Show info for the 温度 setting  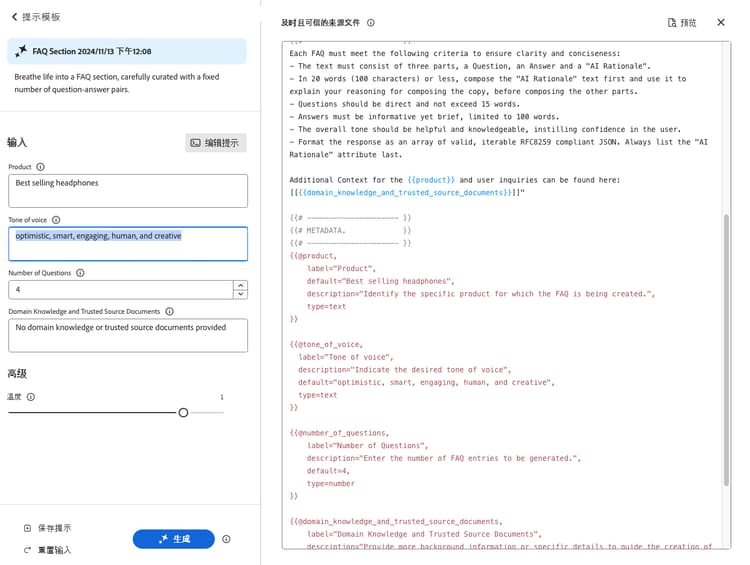(x=31, y=397)
